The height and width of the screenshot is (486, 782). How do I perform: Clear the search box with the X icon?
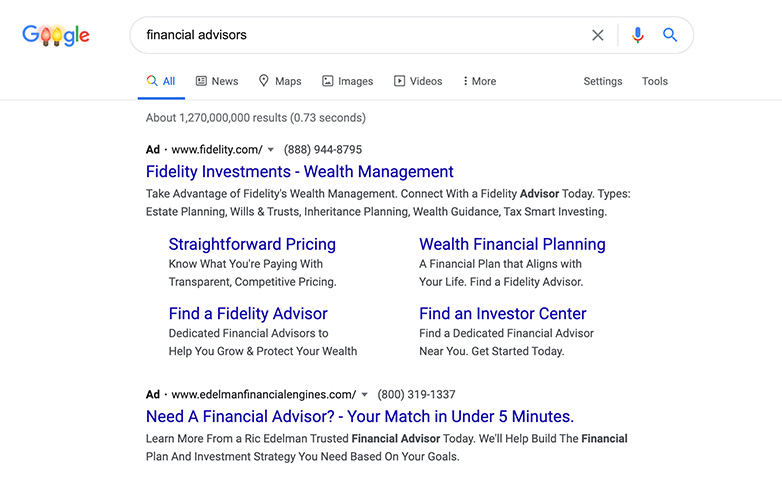click(597, 35)
